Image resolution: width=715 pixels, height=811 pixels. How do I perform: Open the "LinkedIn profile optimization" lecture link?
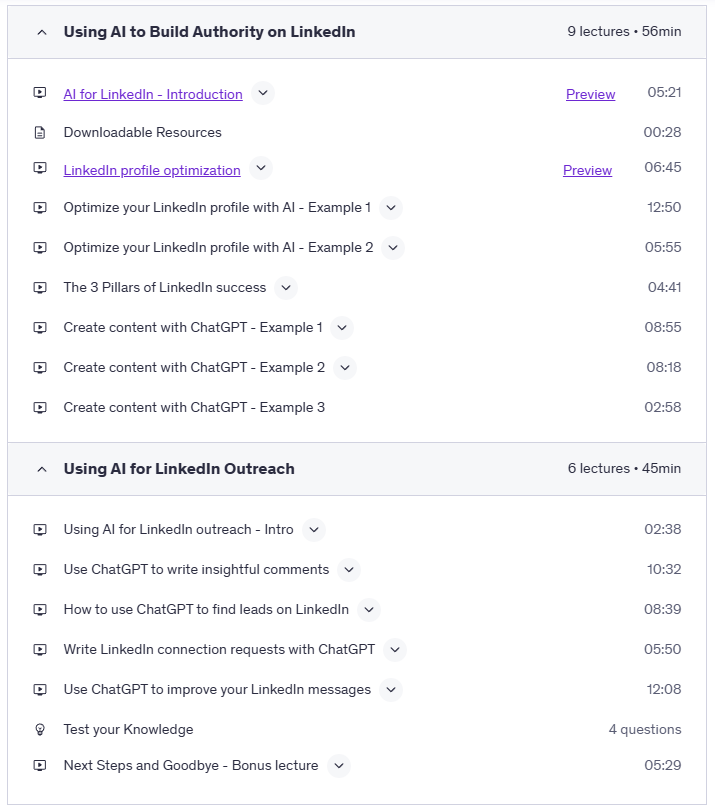point(151,170)
